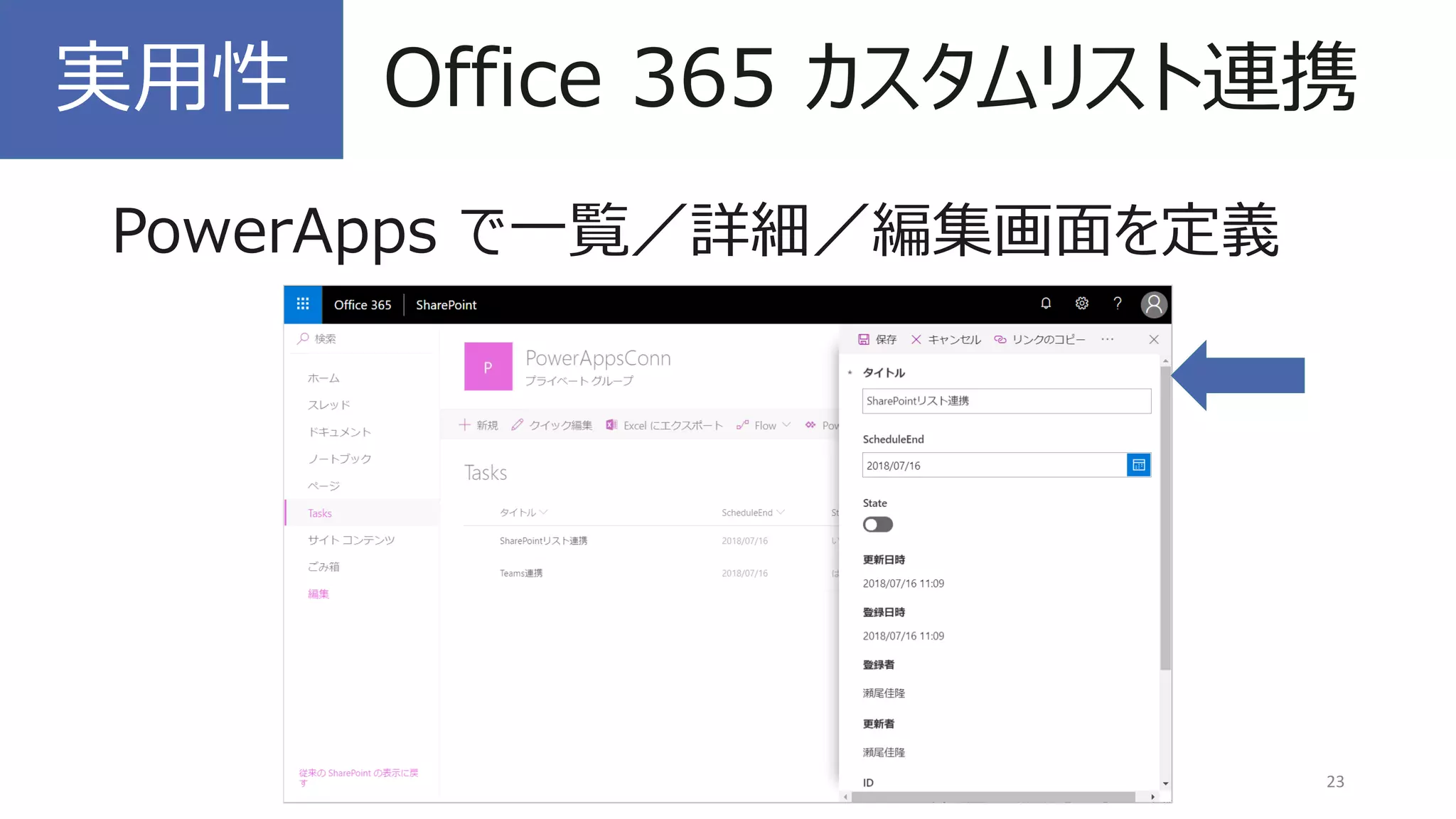1456x819 pixels.
Task: Click the Excel export icon
Action: [x=611, y=425]
